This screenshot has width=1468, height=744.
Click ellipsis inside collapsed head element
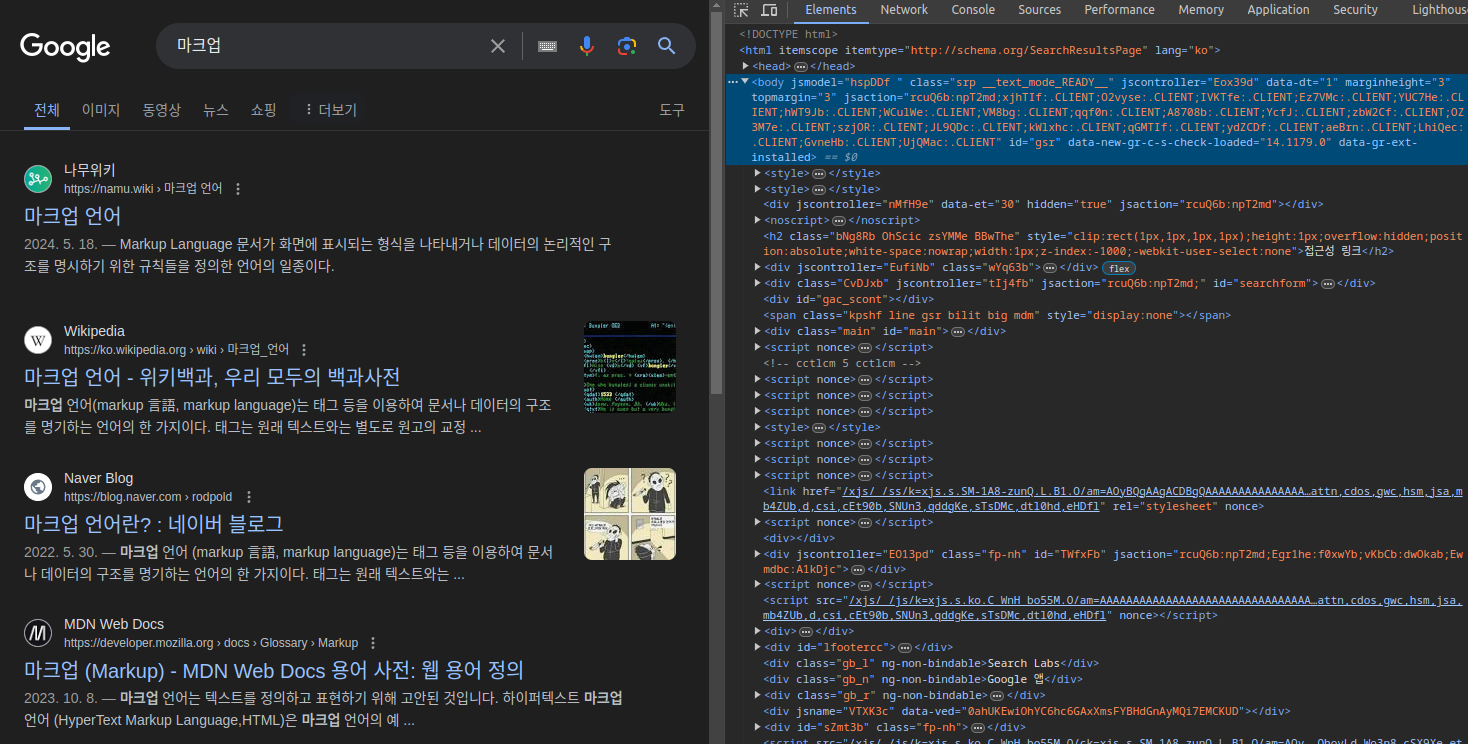(801, 66)
